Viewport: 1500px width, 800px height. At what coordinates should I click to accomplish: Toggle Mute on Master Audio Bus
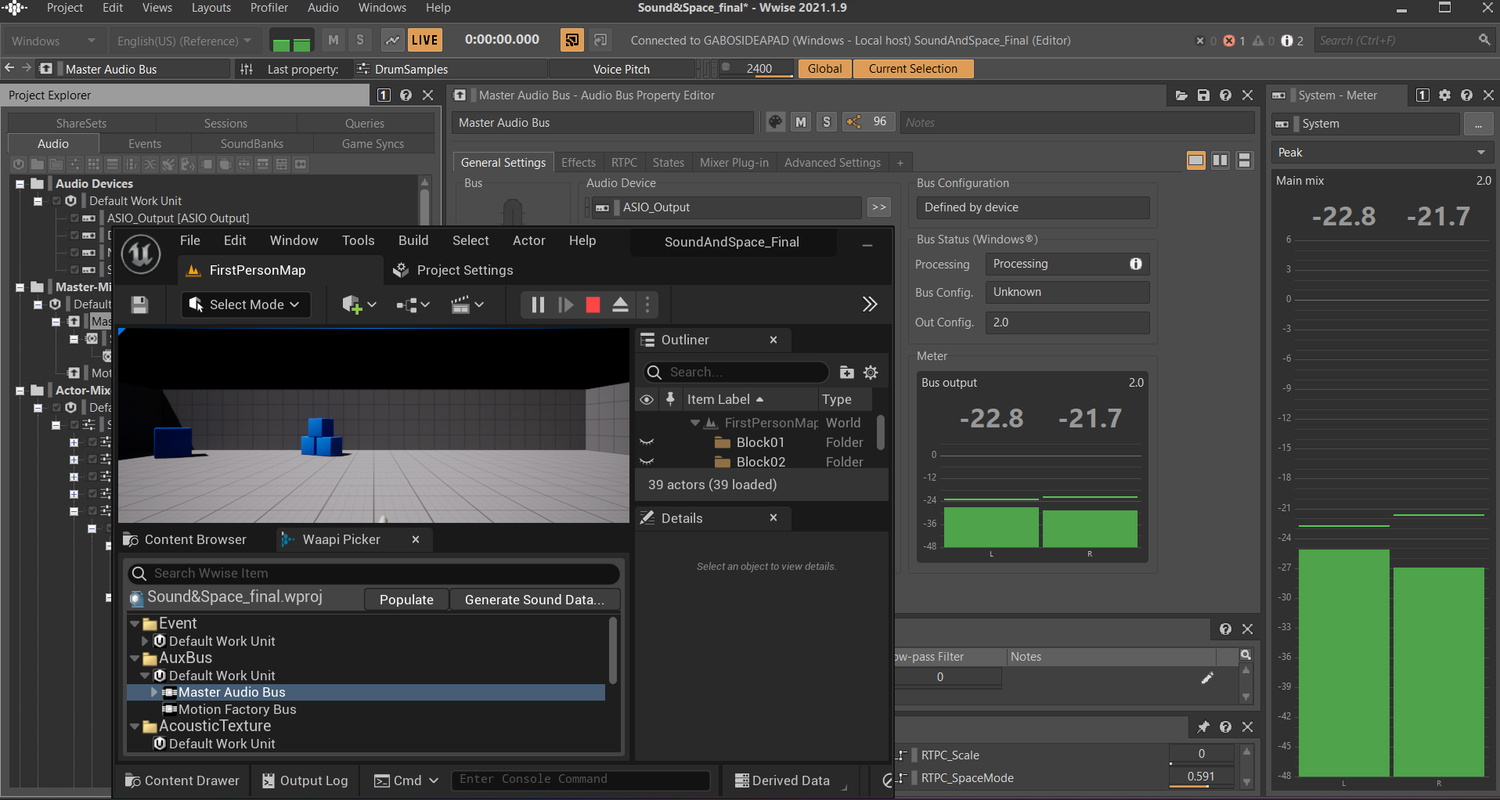(x=800, y=122)
